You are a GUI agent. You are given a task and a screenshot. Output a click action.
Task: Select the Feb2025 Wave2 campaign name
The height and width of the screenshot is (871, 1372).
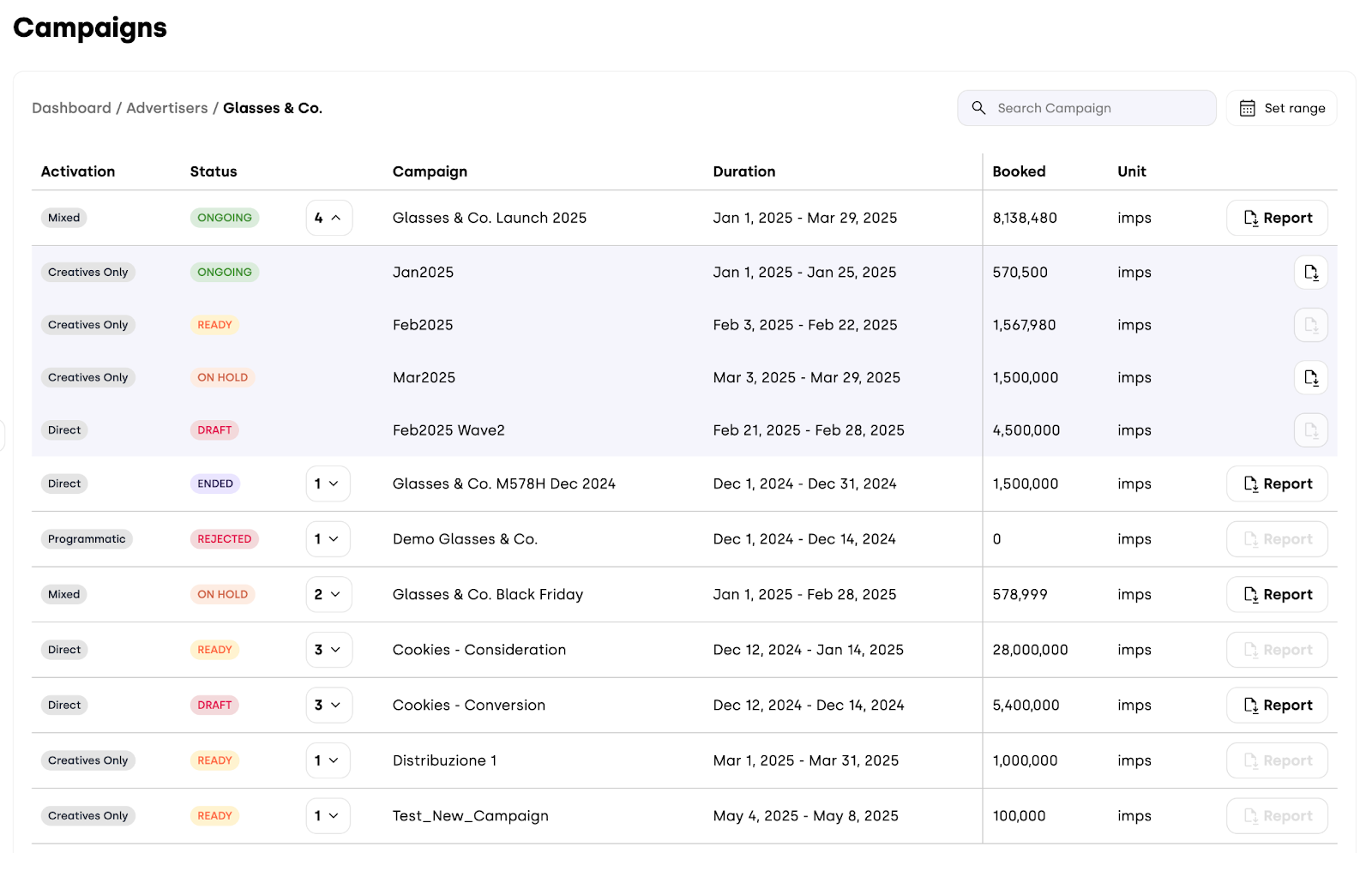pos(448,430)
